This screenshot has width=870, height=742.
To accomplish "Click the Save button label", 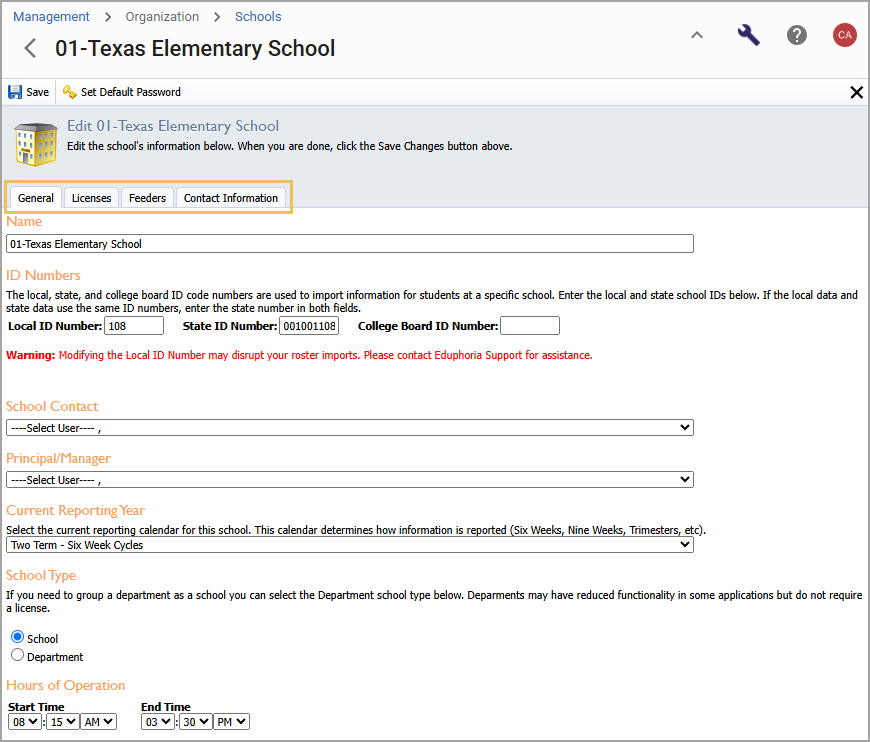I will pyautogui.click(x=38, y=92).
